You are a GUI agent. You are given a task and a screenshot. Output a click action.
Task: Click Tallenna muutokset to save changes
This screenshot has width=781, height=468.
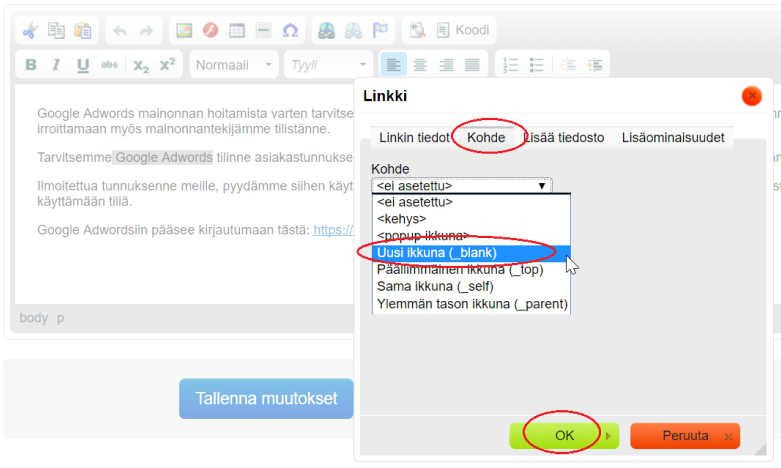pos(266,398)
